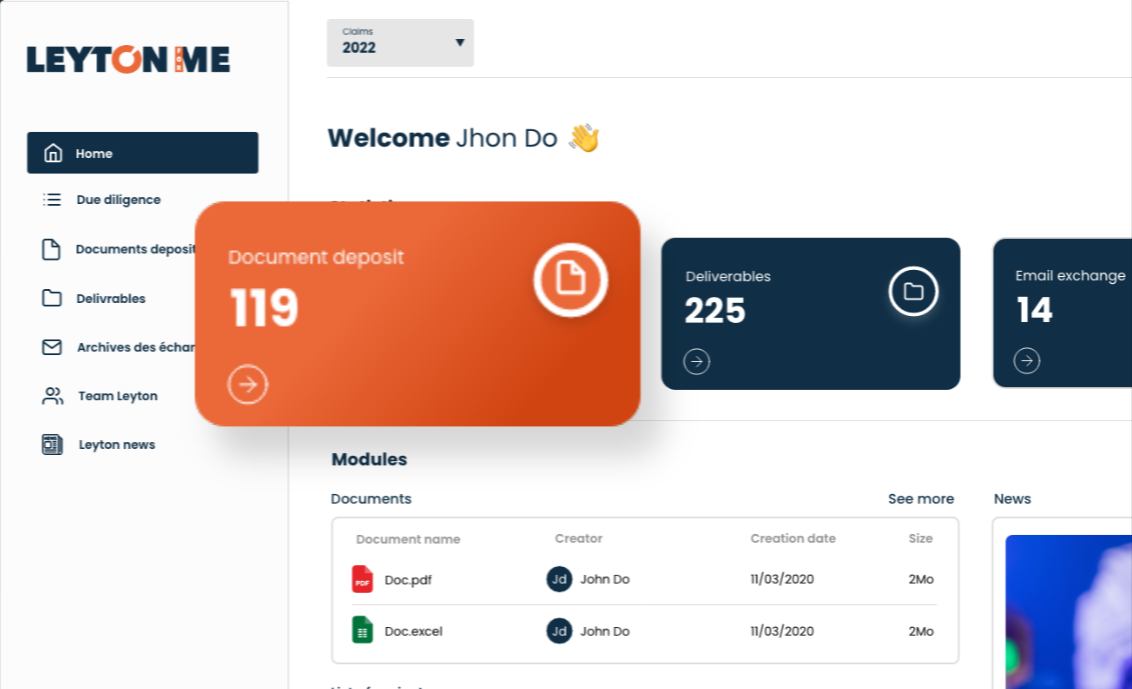Open the Doc.pdf file row

coord(408,580)
